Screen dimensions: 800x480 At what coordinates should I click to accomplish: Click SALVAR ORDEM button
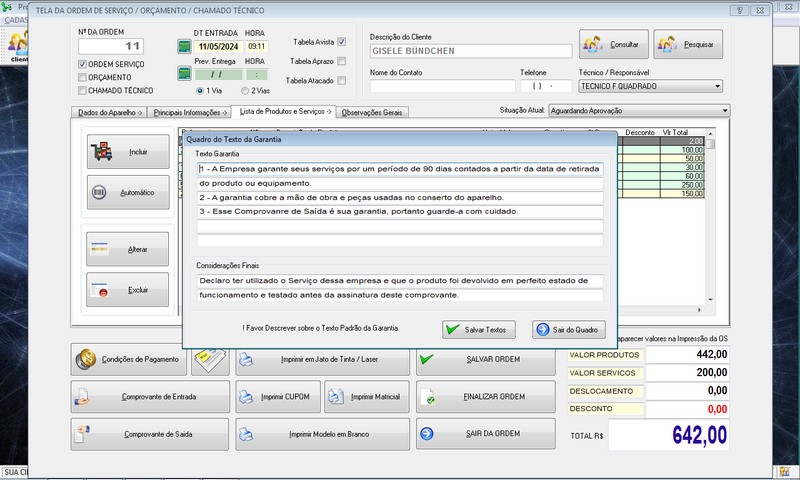[x=486, y=360]
